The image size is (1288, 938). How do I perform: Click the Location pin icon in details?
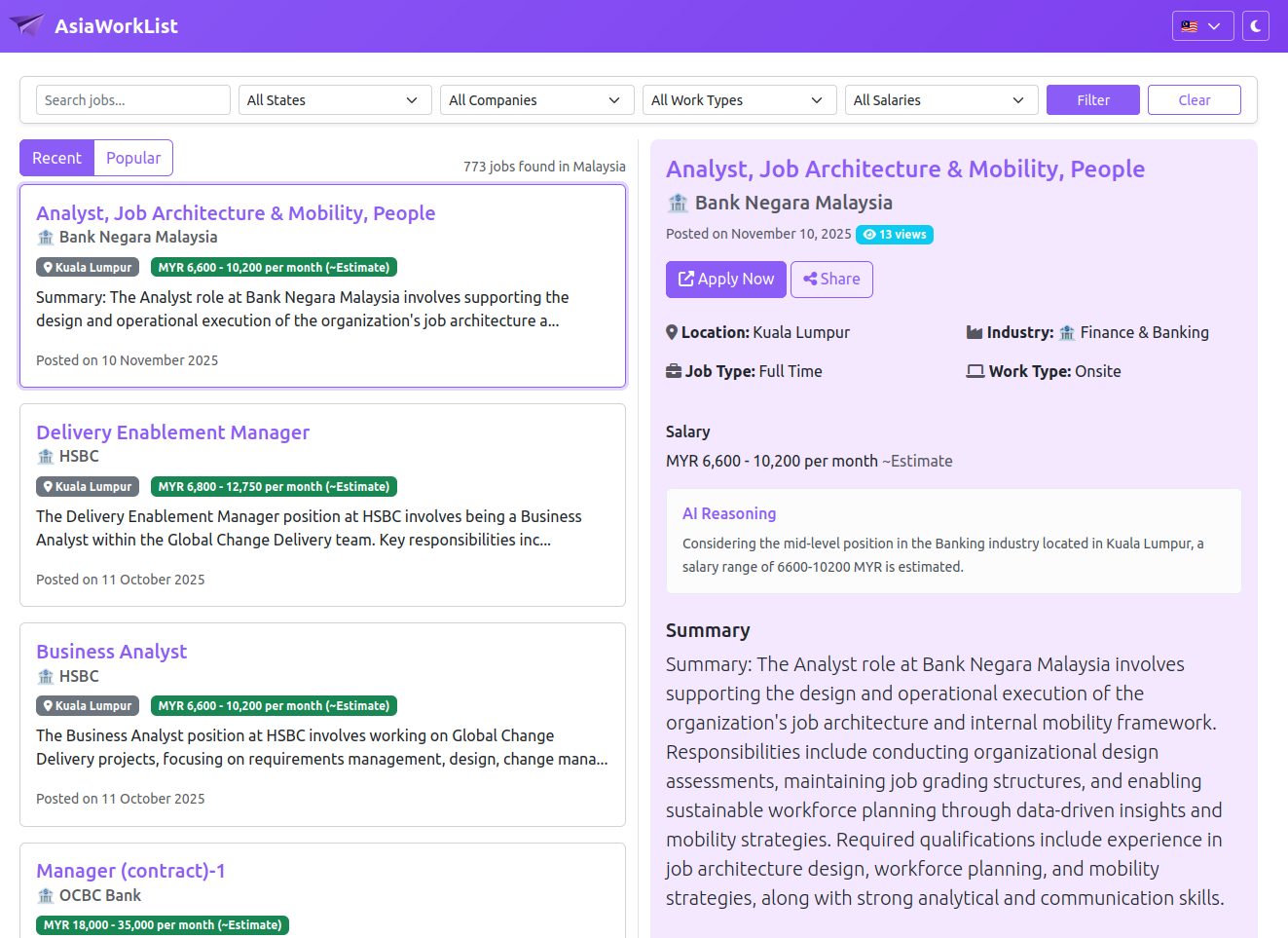672,332
